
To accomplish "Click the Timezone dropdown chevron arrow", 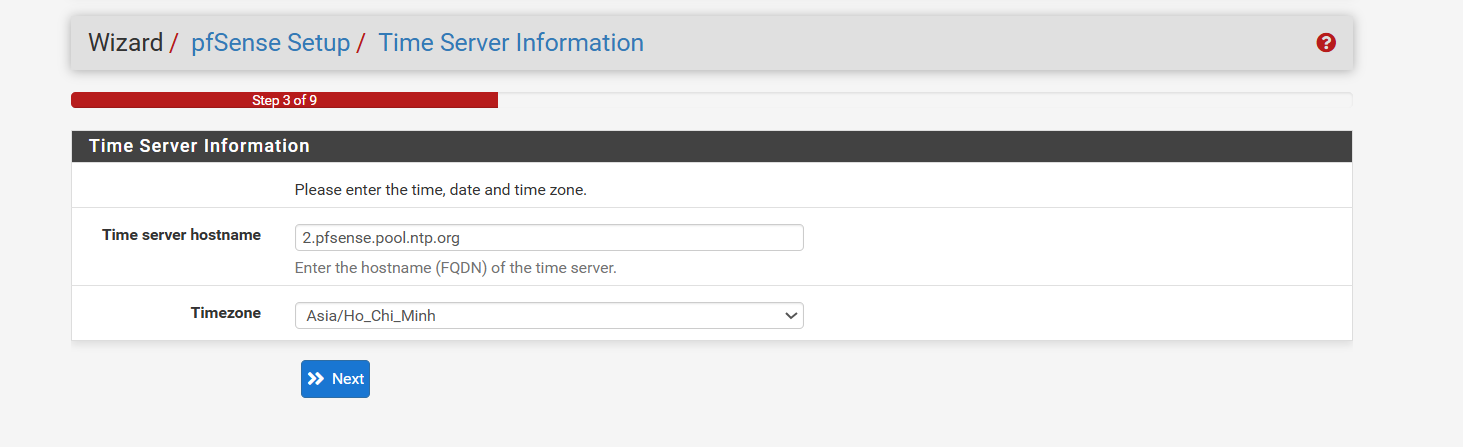I will tap(791, 316).
